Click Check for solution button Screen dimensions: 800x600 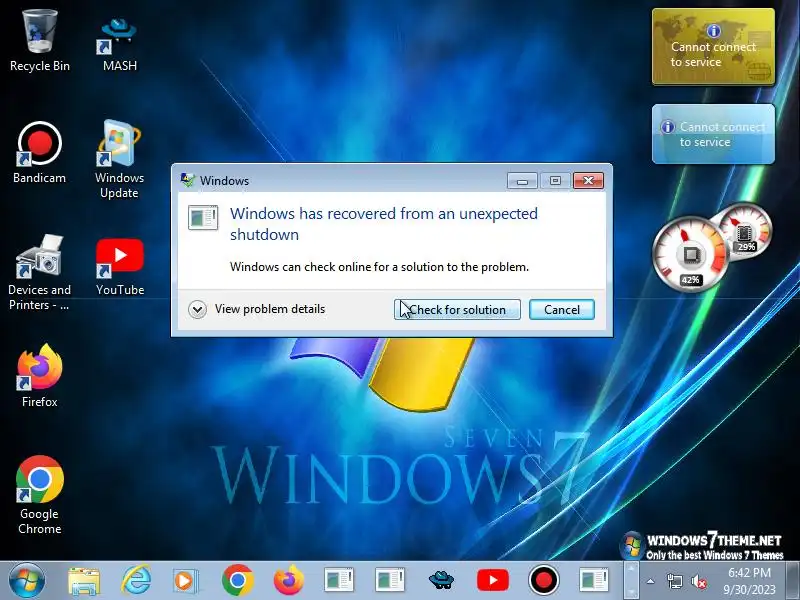tap(457, 310)
